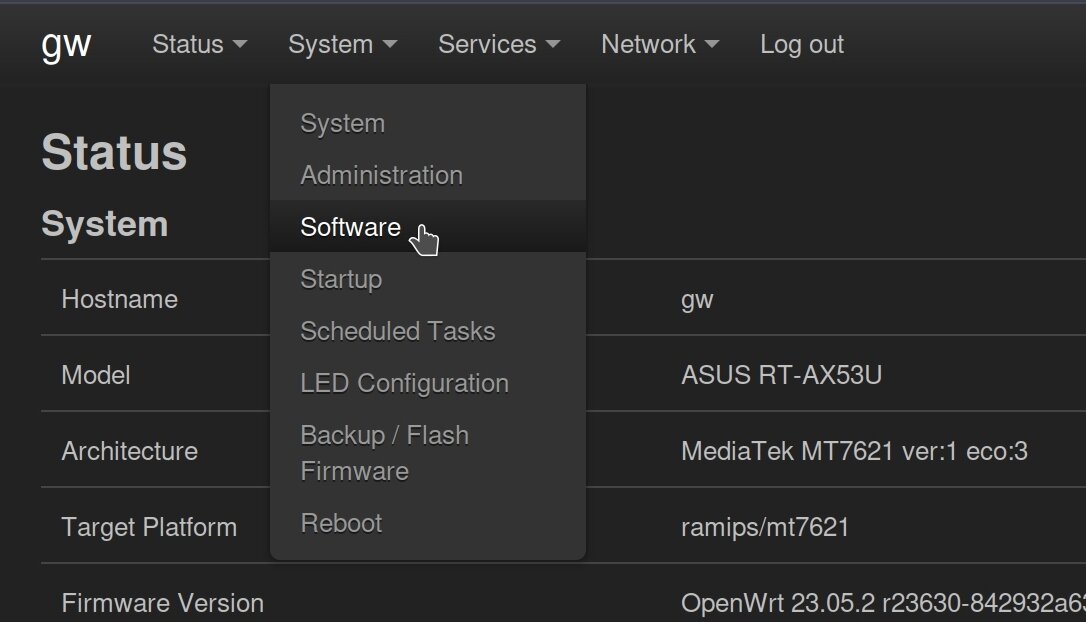Click the Hostname row label
The height and width of the screenshot is (622, 1086).
click(119, 300)
